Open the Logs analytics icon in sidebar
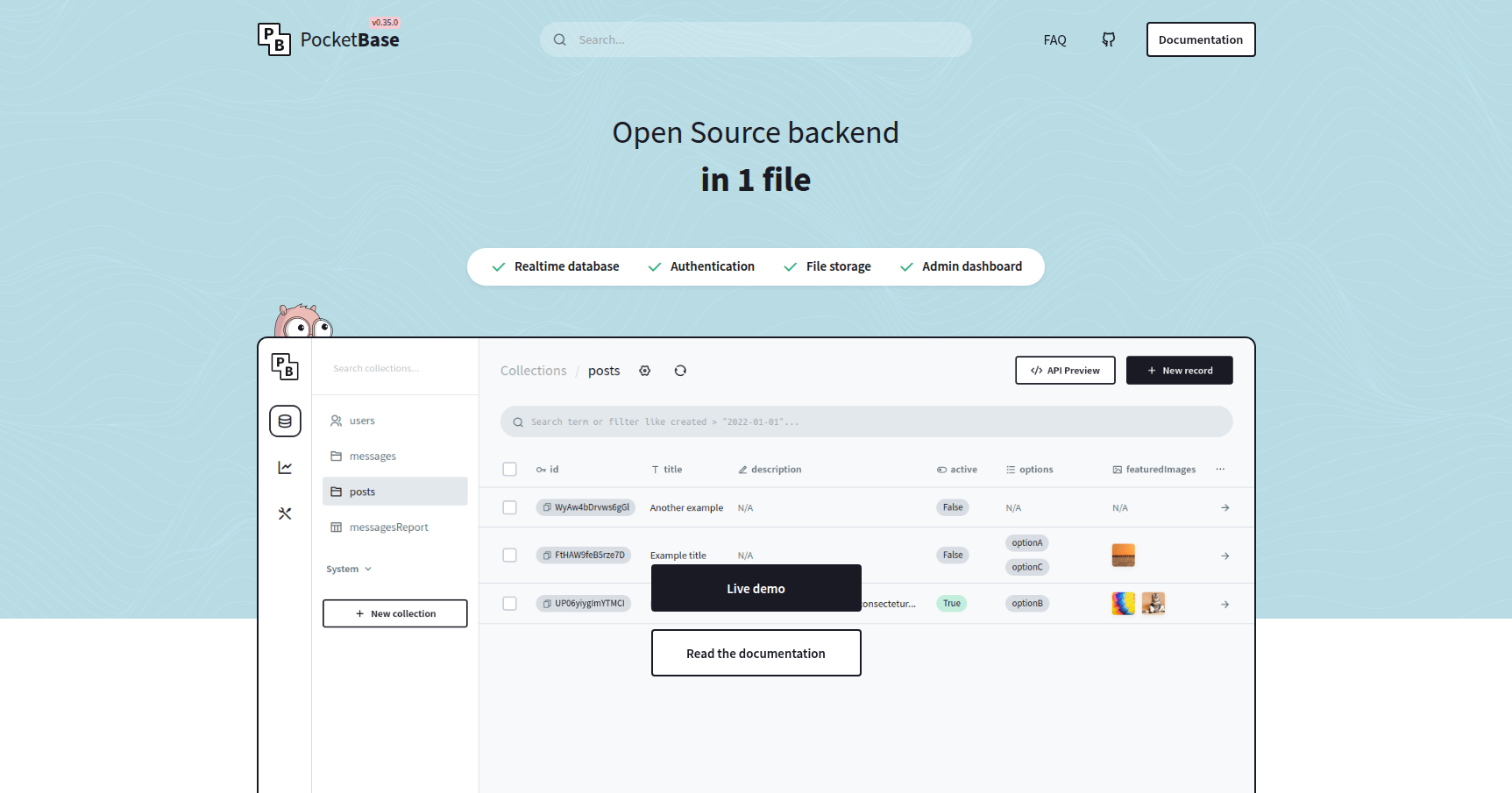This screenshot has width=1512, height=793. point(285,467)
